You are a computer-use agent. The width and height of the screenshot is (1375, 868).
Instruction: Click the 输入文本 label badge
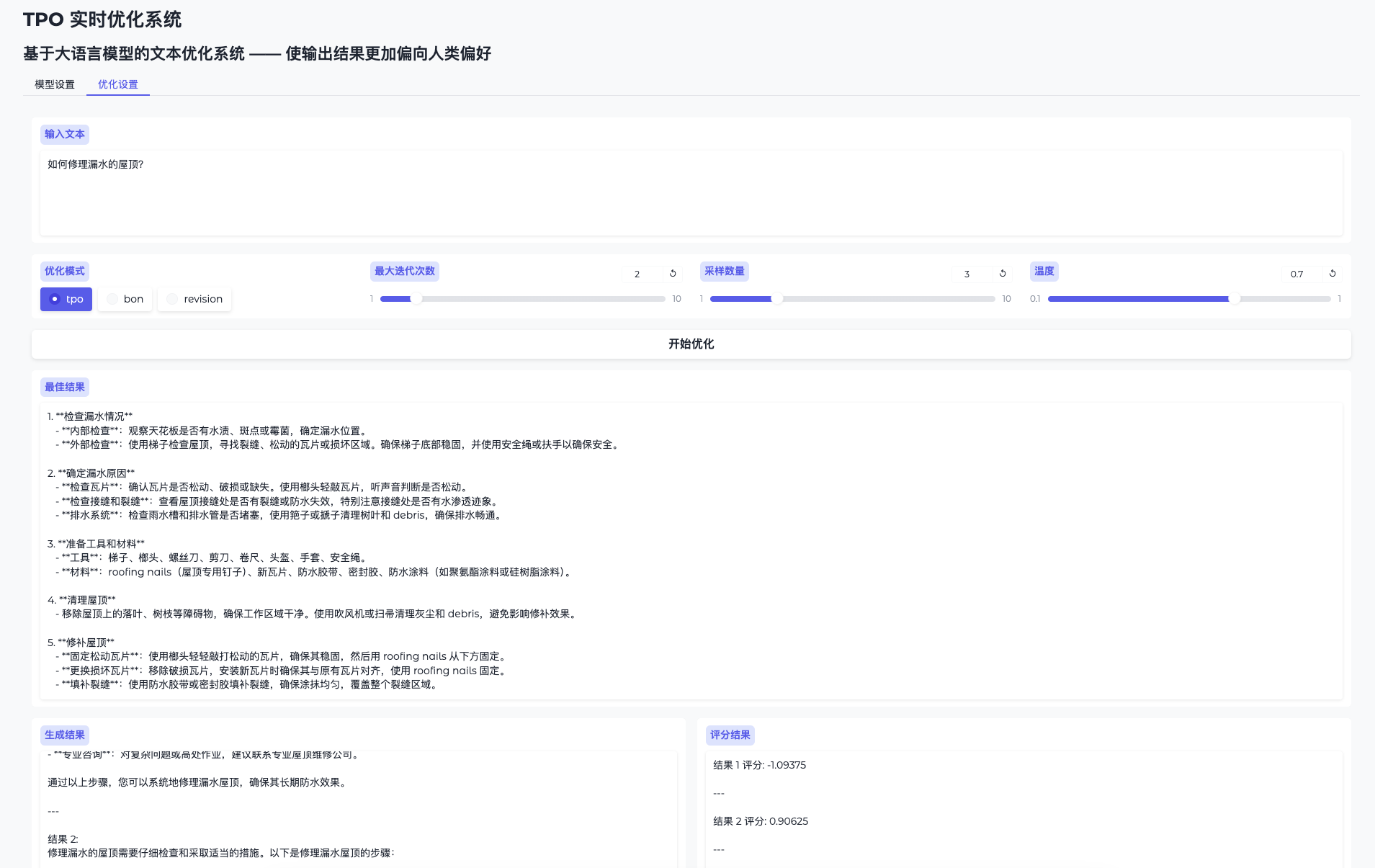65,134
